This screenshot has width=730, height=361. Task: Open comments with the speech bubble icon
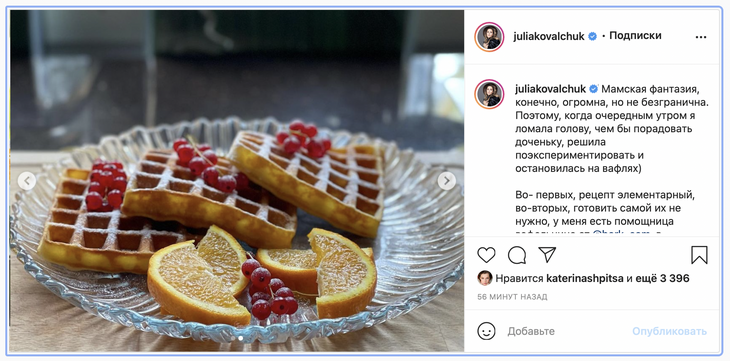pyautogui.click(x=517, y=255)
